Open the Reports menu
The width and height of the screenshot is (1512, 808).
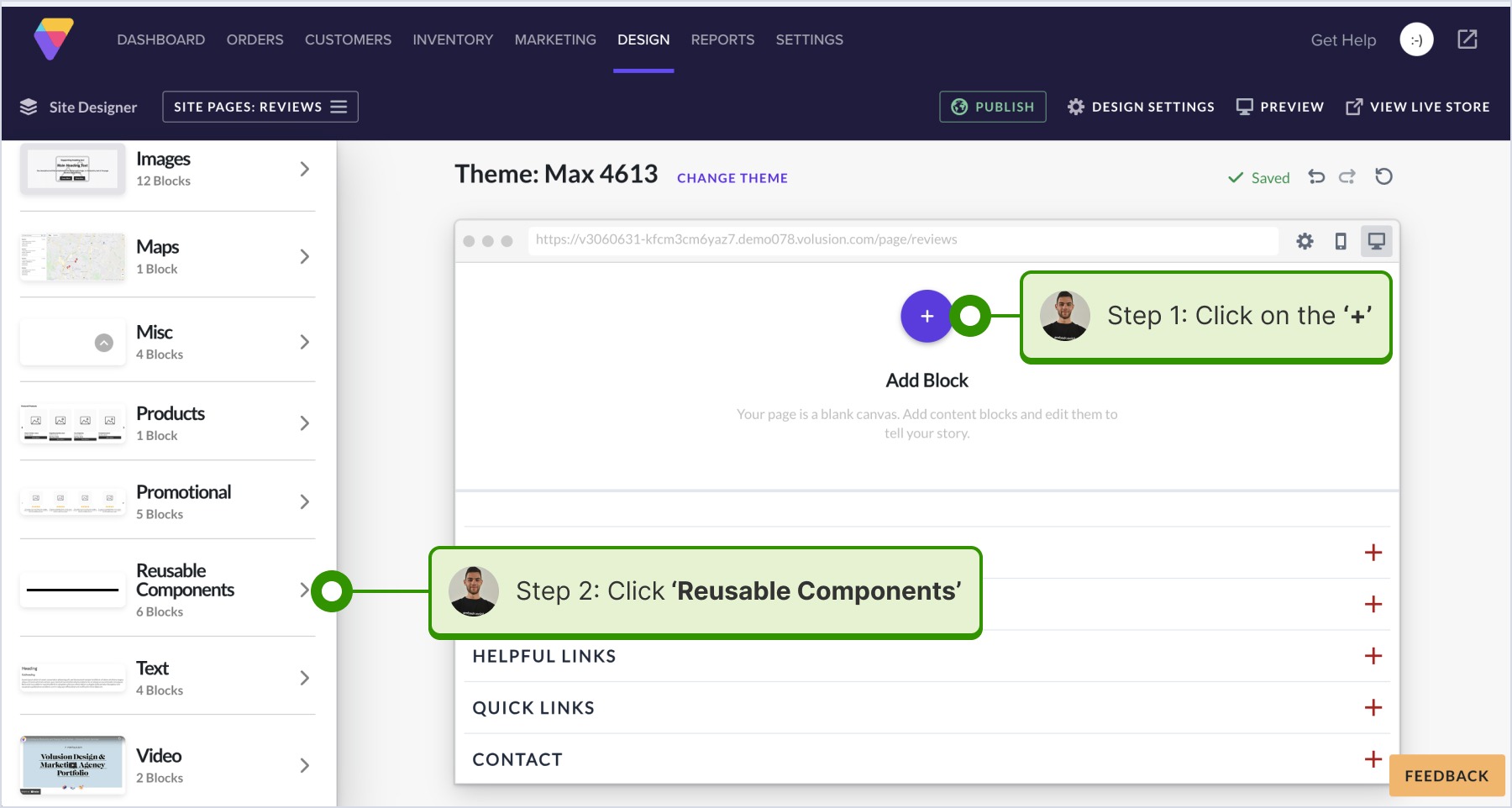coord(722,39)
